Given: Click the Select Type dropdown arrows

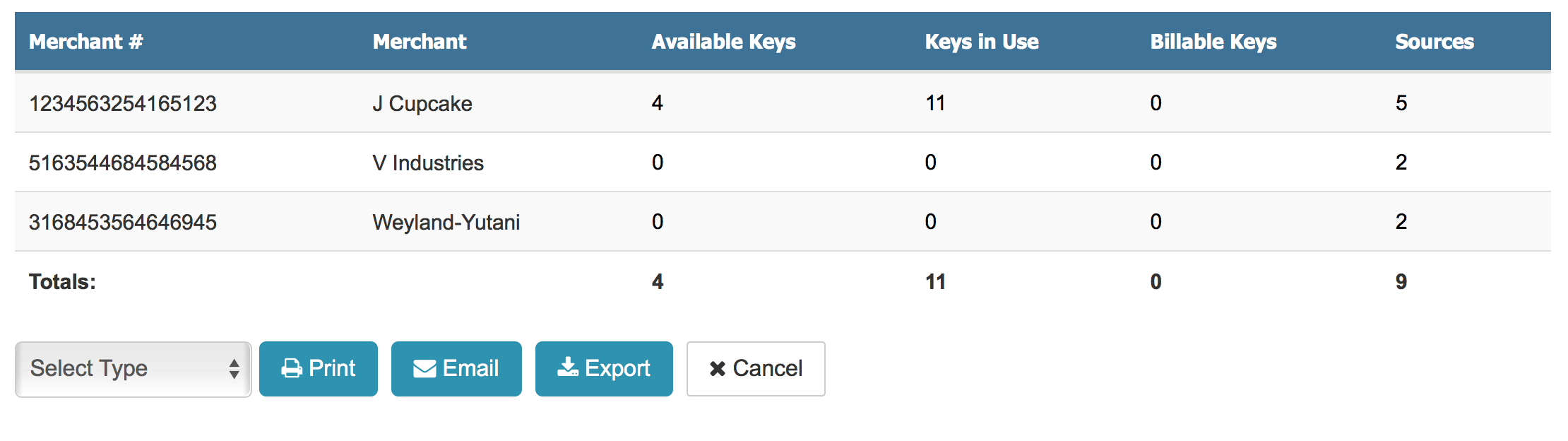Looking at the screenshot, I should pos(234,369).
